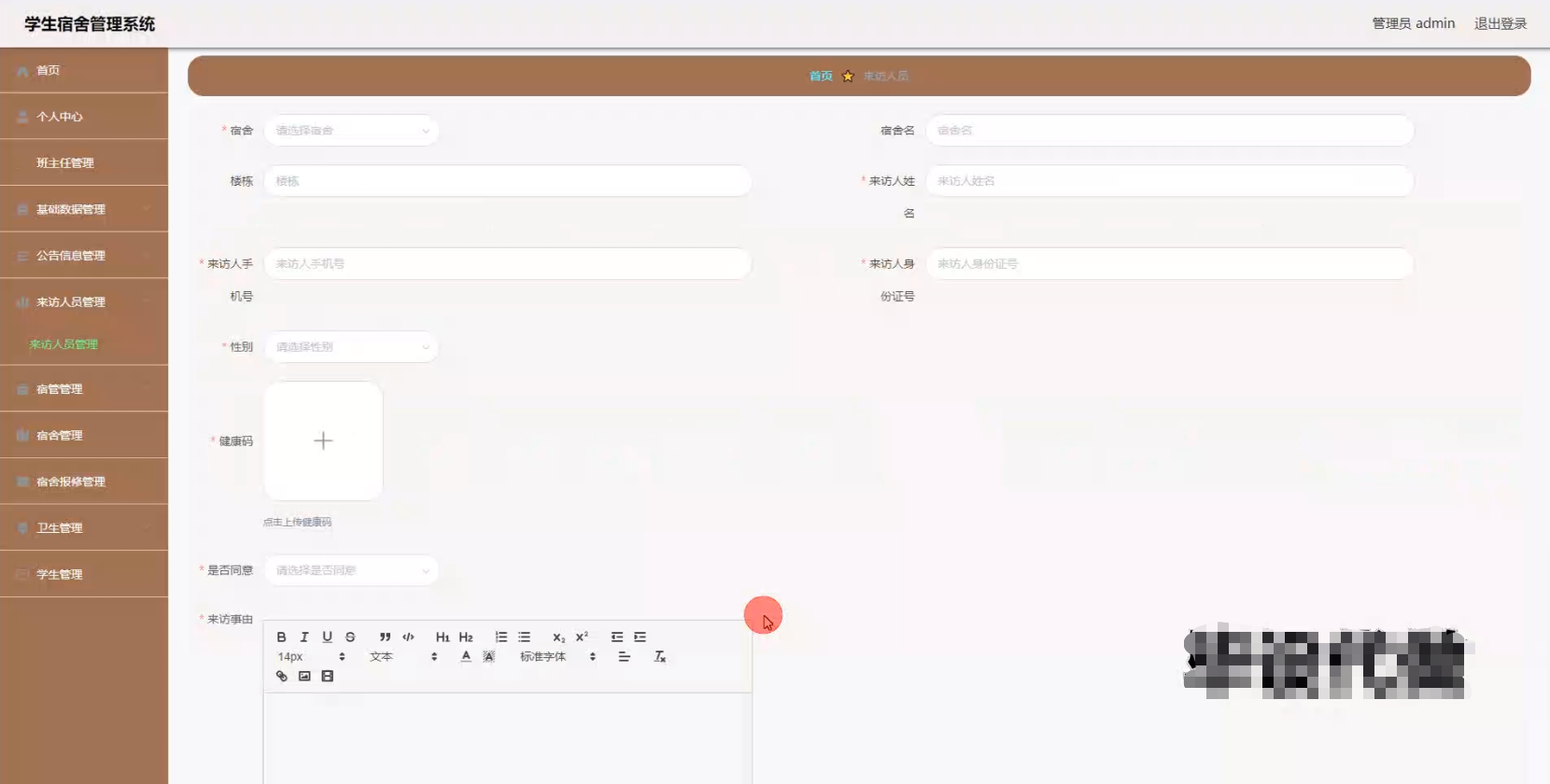The height and width of the screenshot is (784, 1550).
Task: Open 学生管理 in the sidebar
Action: point(84,574)
